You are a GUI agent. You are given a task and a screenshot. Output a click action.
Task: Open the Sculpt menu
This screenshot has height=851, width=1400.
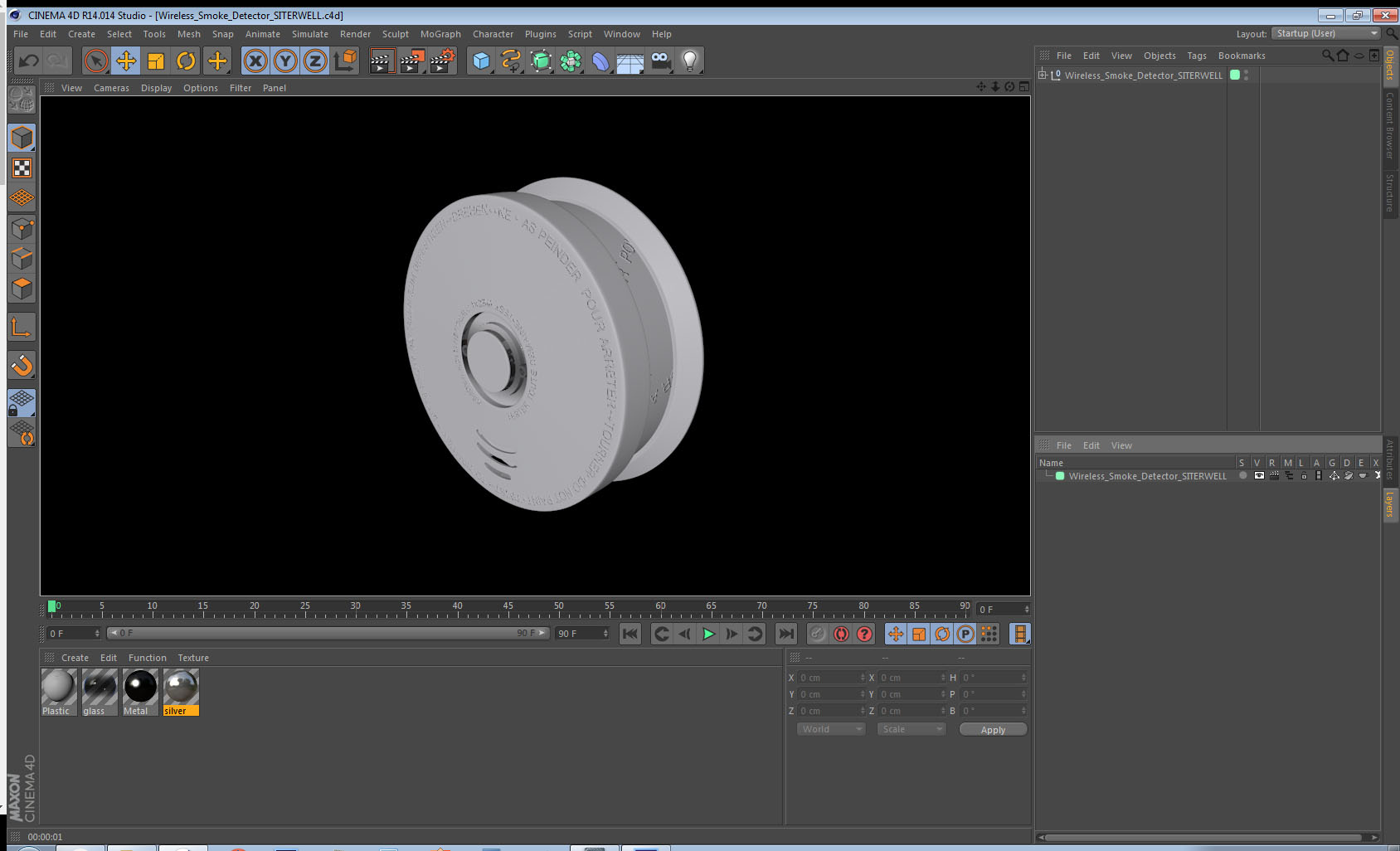(x=396, y=34)
